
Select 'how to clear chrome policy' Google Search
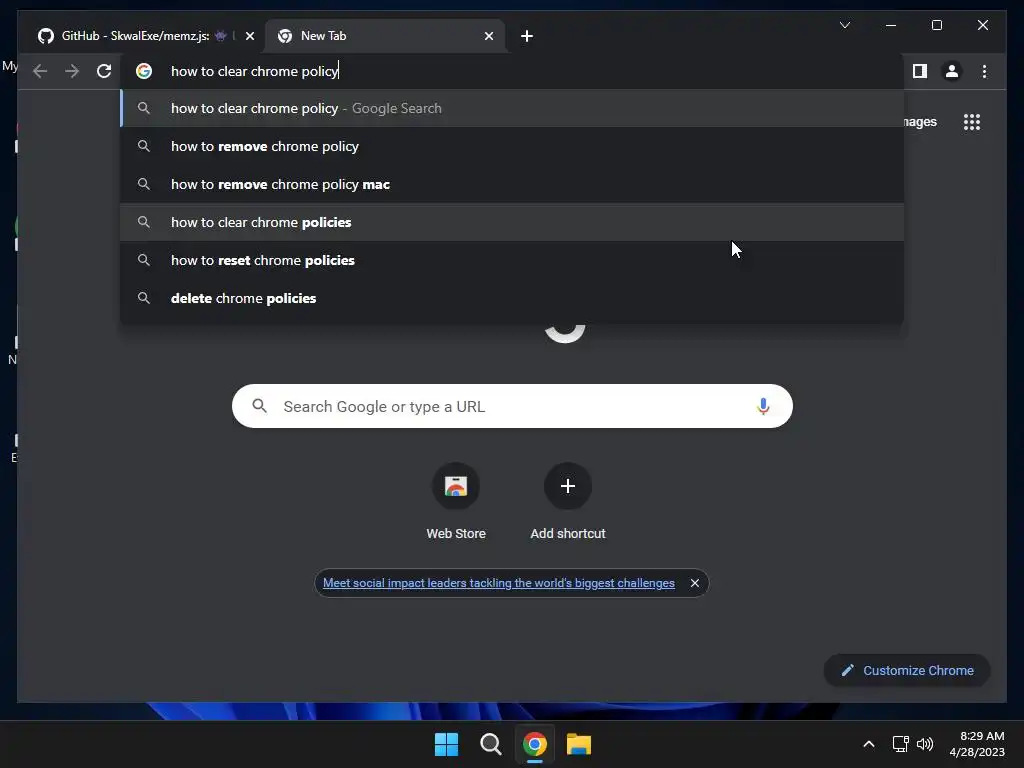coord(512,108)
